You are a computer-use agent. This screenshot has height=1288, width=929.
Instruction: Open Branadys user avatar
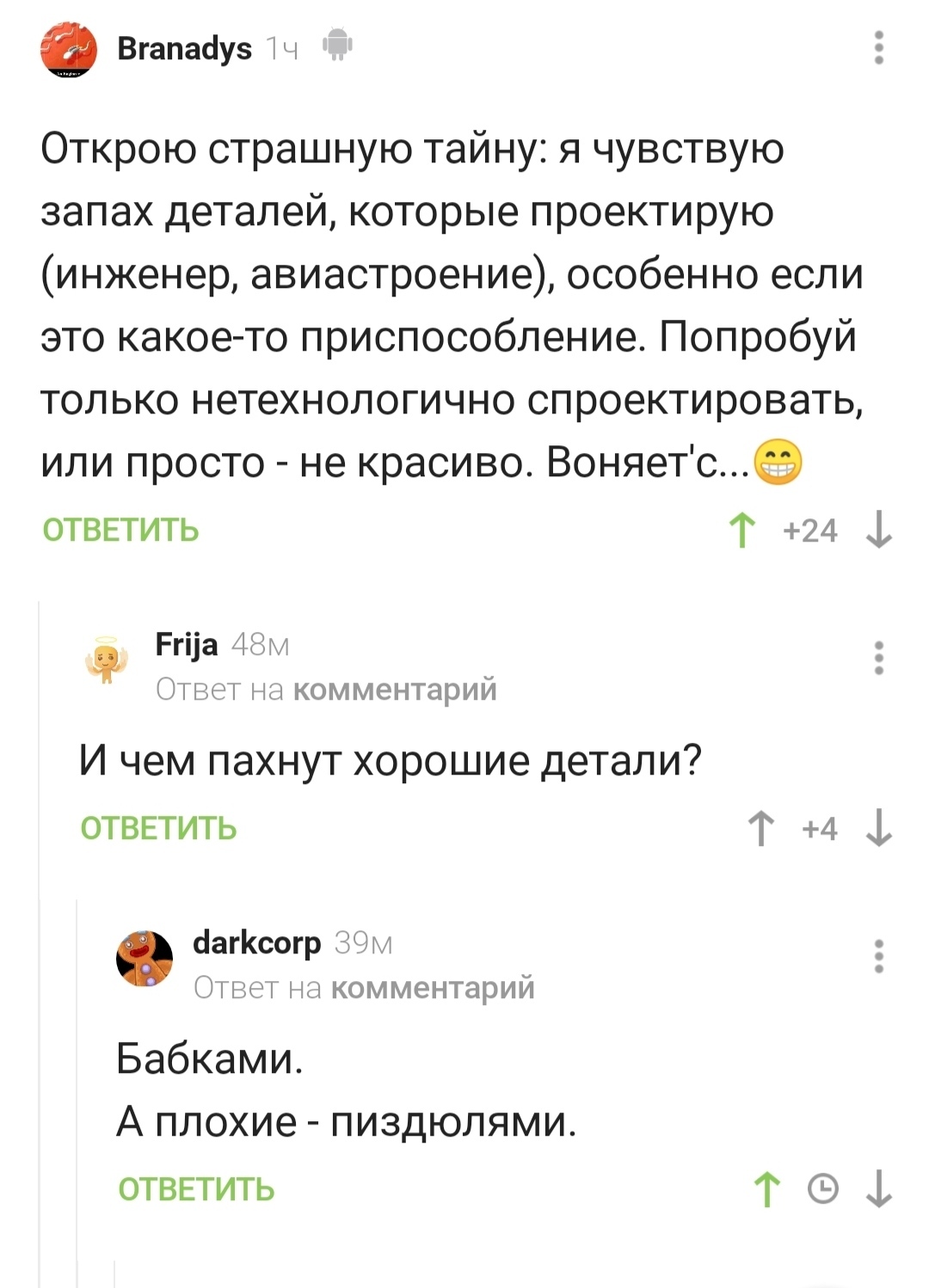[68, 50]
